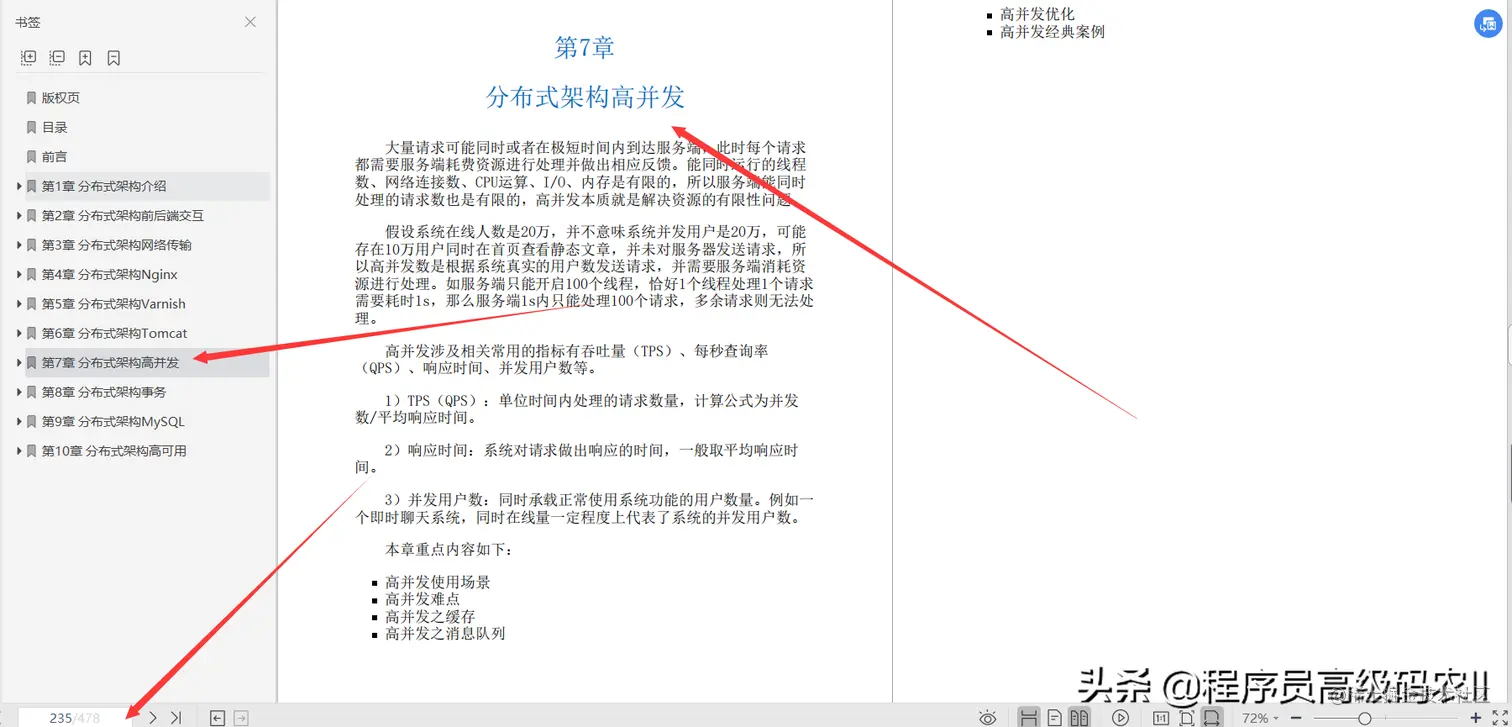This screenshot has height=727, width=1512.
Task: Go to next page arrow
Action: [153, 717]
